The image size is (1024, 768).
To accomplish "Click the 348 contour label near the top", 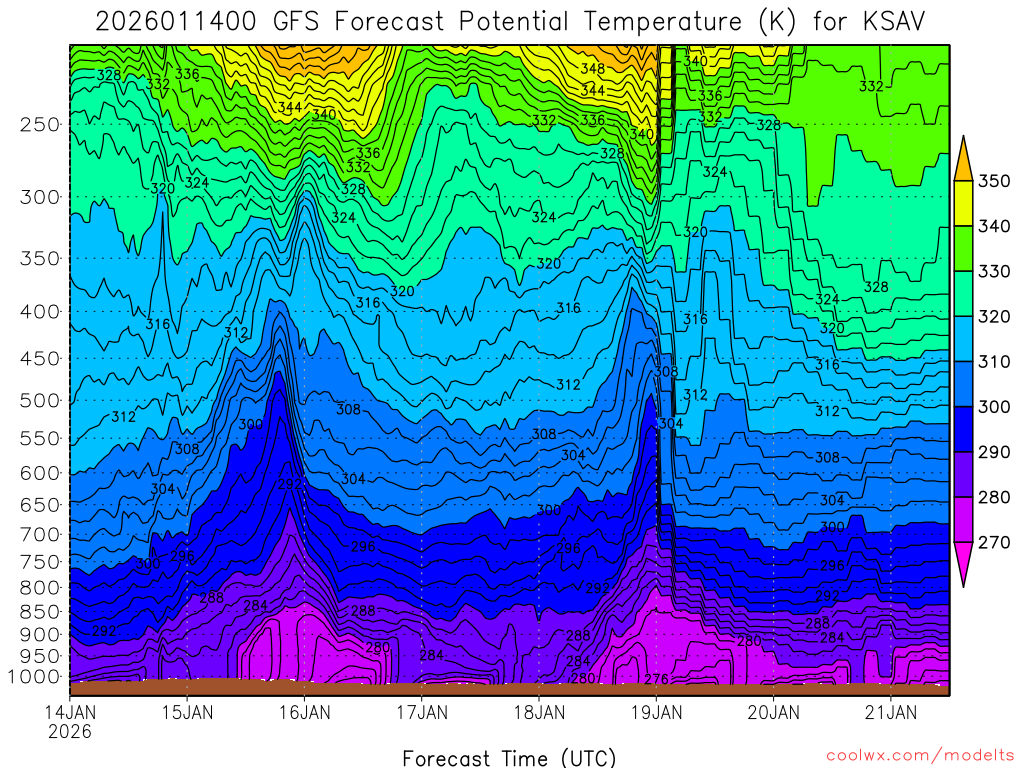I will [x=592, y=69].
